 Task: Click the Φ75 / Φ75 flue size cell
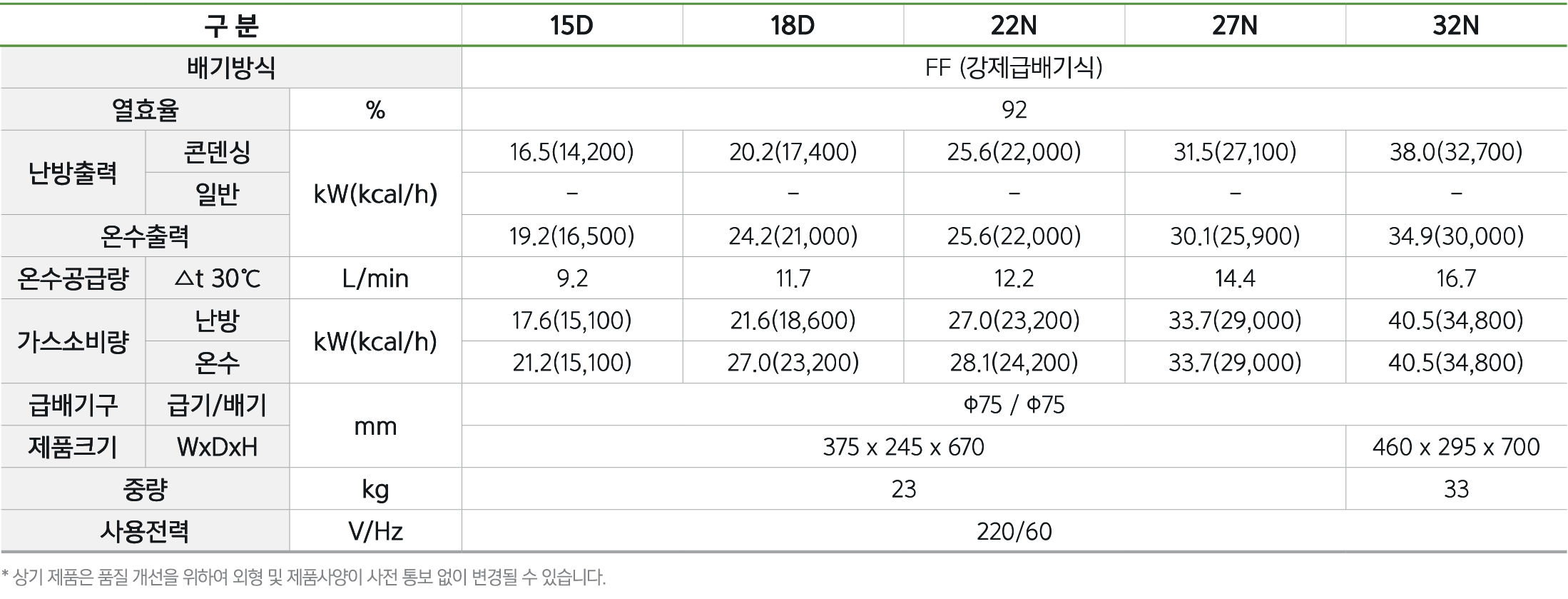pos(1014,405)
